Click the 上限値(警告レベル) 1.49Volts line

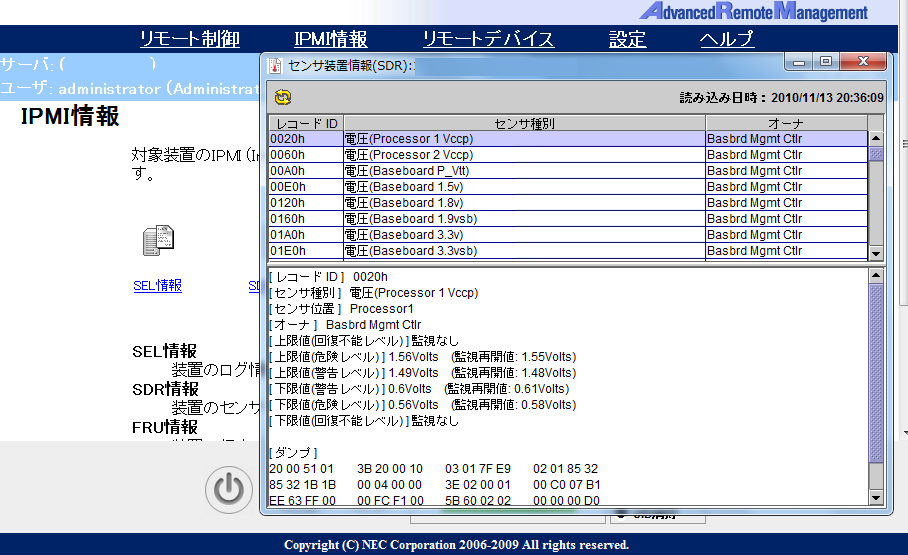tap(423, 373)
